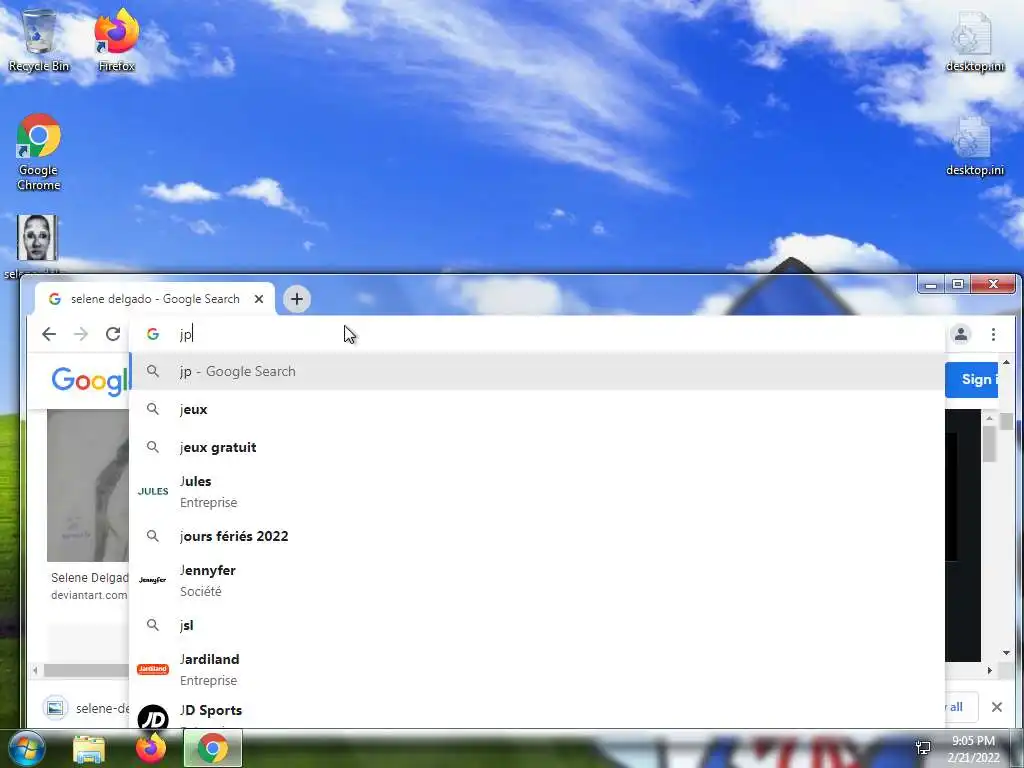
Task: Click the magnifier icon beside 'jsl'
Action: [153, 625]
